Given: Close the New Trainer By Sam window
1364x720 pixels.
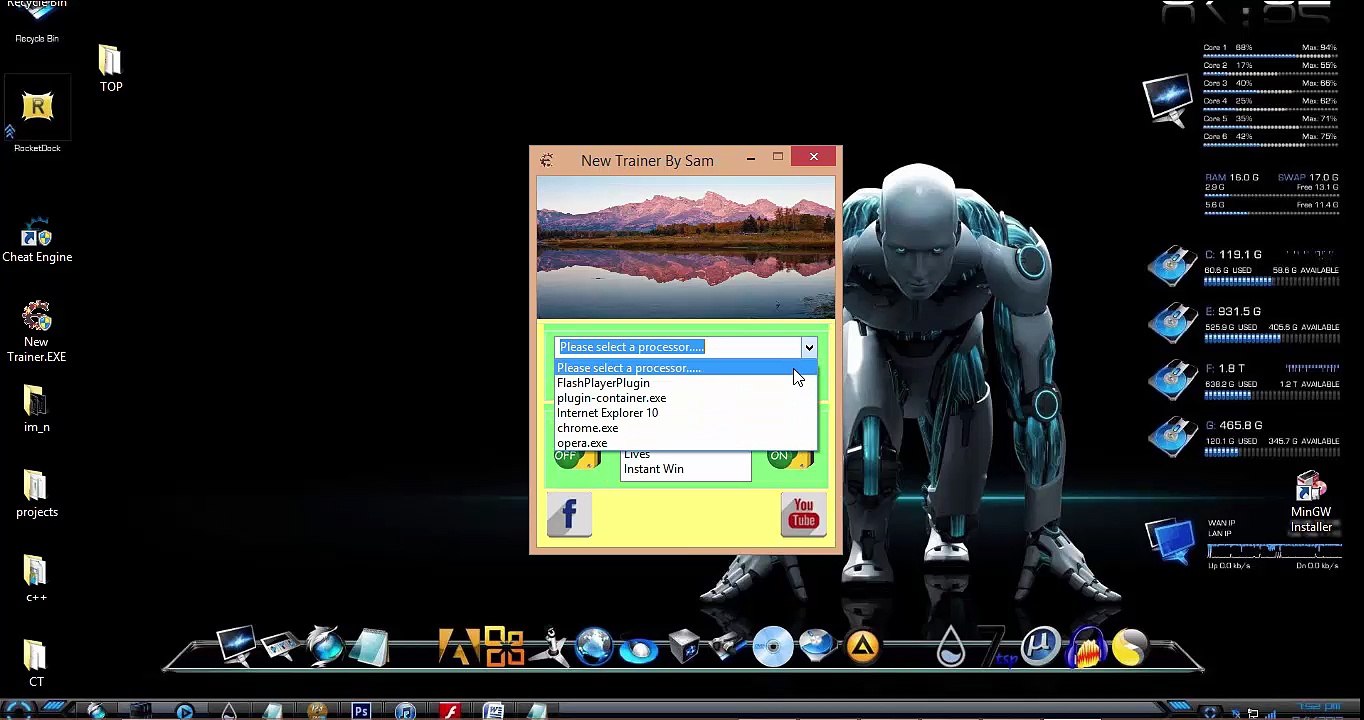Looking at the screenshot, I should click(x=814, y=157).
